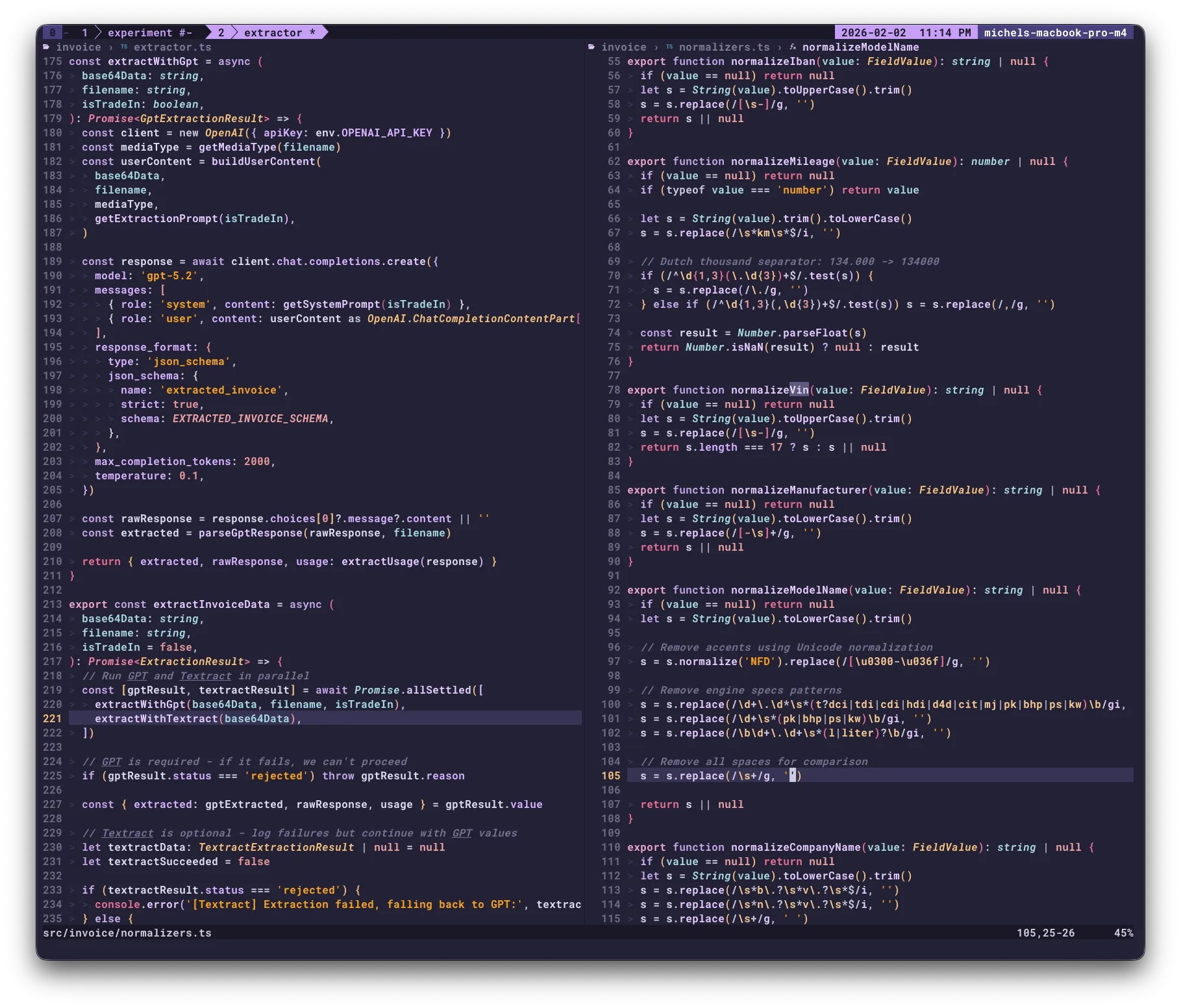The width and height of the screenshot is (1181, 1008).
Task: Click 'EXTRACTED_INVOICE_SCHEMA' on line 200
Action: coord(251,418)
